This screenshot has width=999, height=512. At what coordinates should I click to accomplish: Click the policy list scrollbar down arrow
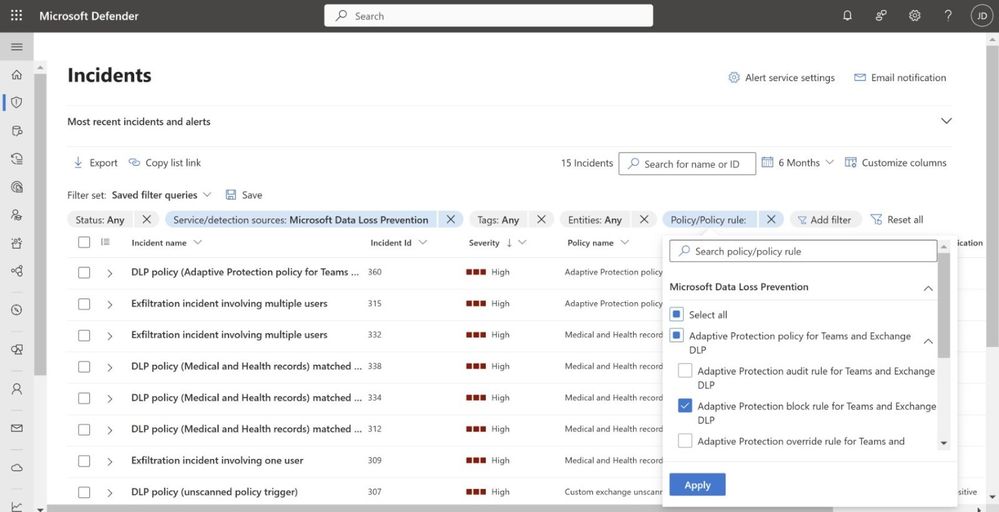click(944, 443)
